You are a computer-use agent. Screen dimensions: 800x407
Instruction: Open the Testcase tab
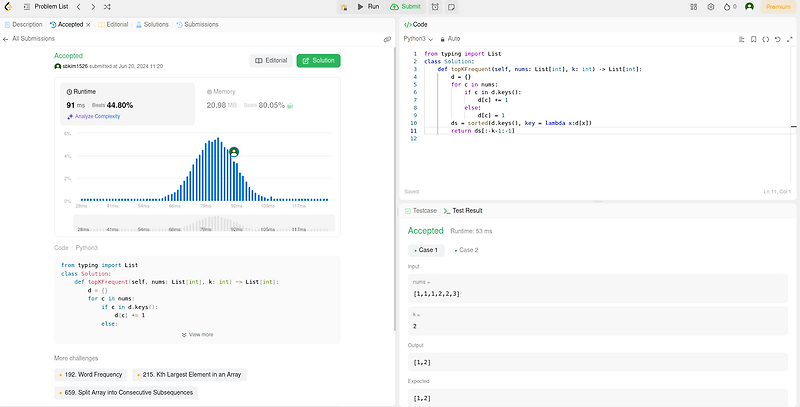[x=421, y=211]
